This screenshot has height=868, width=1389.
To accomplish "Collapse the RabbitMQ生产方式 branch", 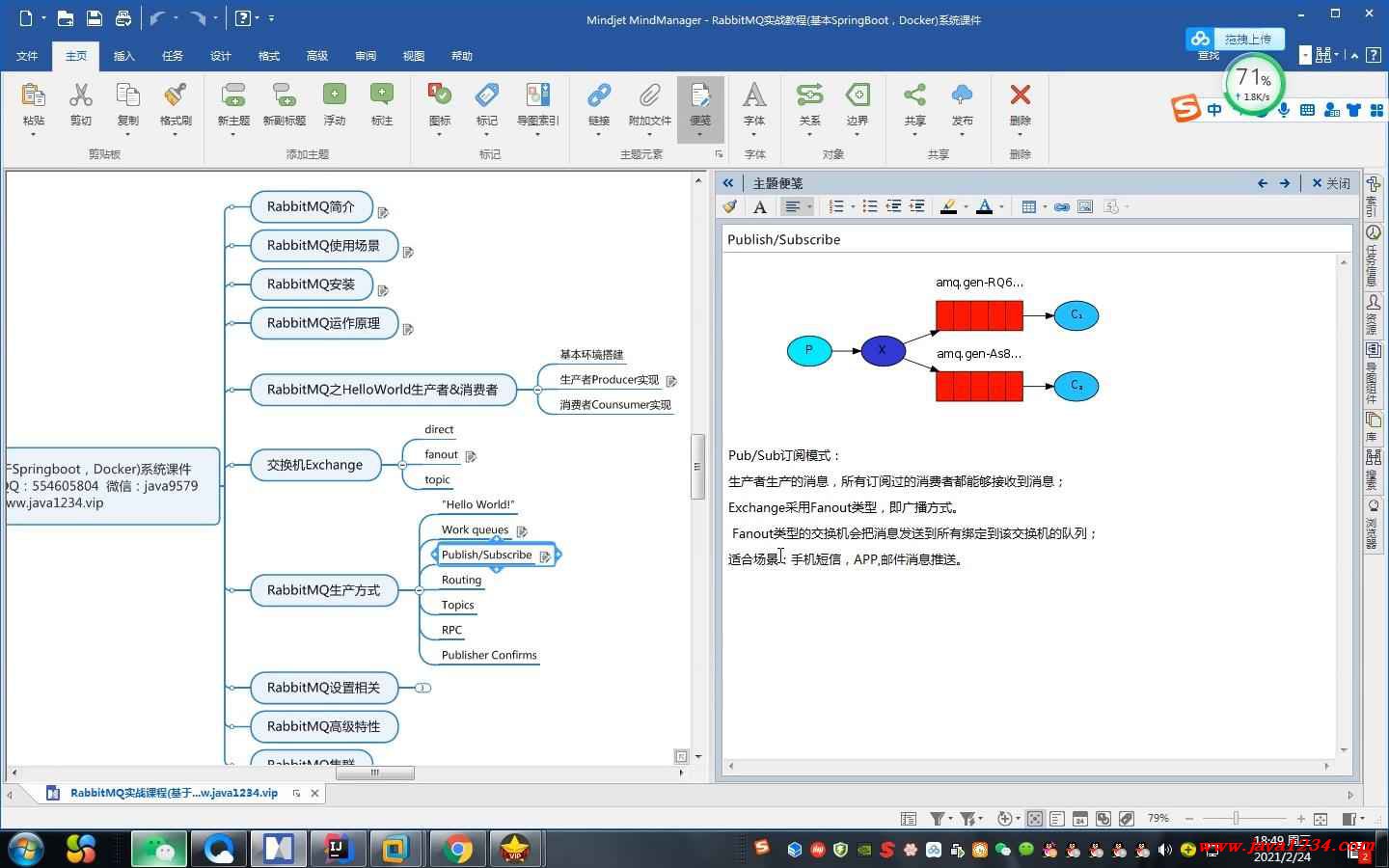I will pyautogui.click(x=419, y=590).
